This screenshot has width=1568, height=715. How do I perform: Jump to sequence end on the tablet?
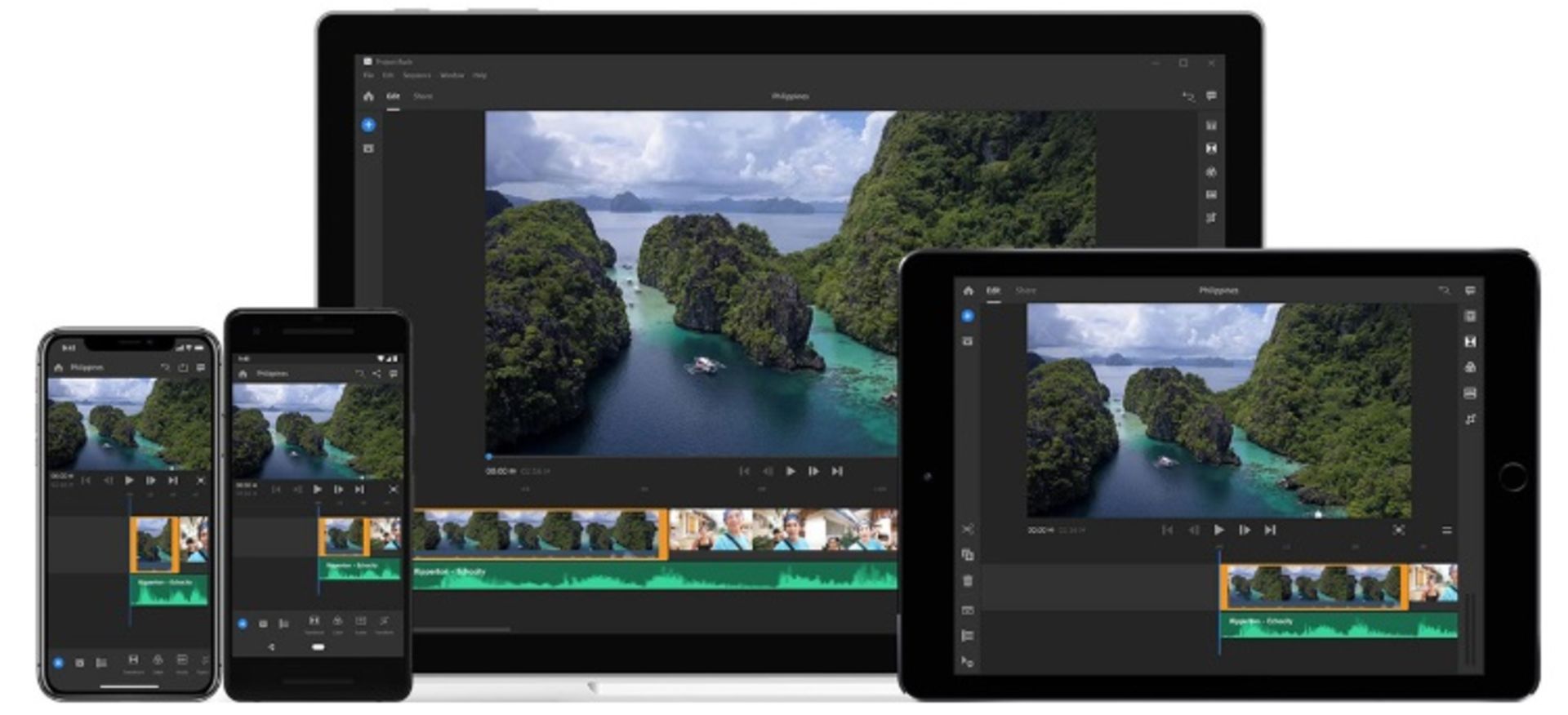[1270, 530]
